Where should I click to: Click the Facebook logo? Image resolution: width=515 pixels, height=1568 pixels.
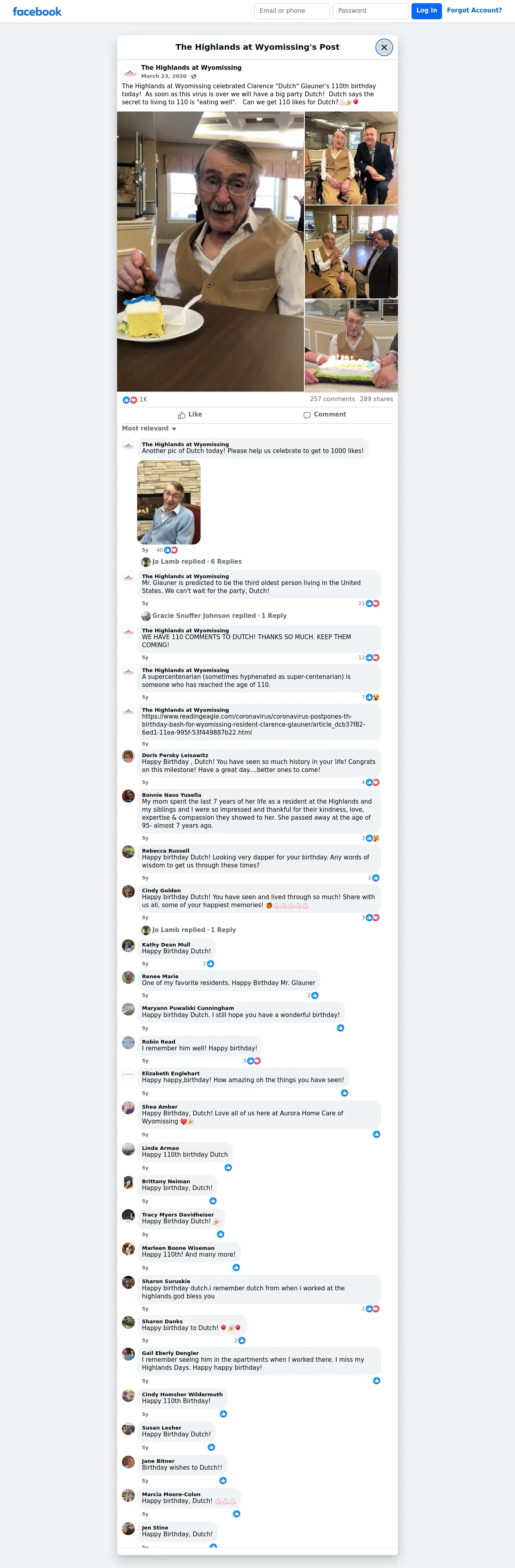37,11
